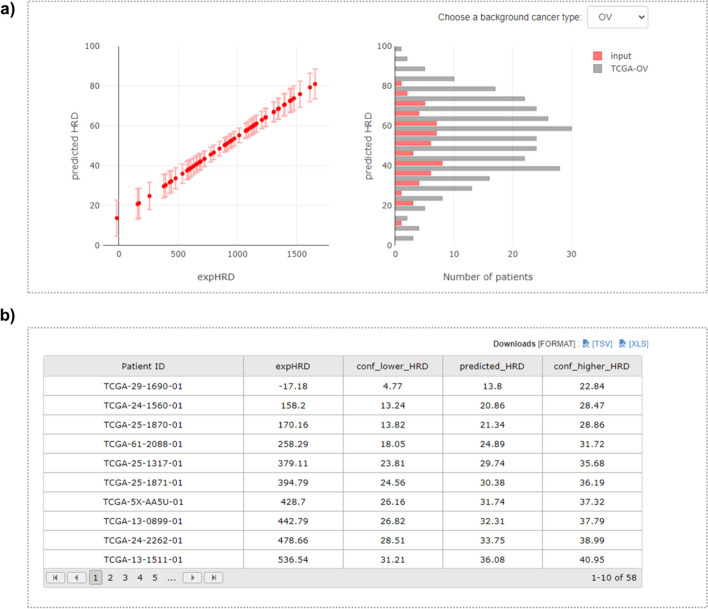Go to first page of table
The width and height of the screenshot is (708, 609).
point(56,578)
